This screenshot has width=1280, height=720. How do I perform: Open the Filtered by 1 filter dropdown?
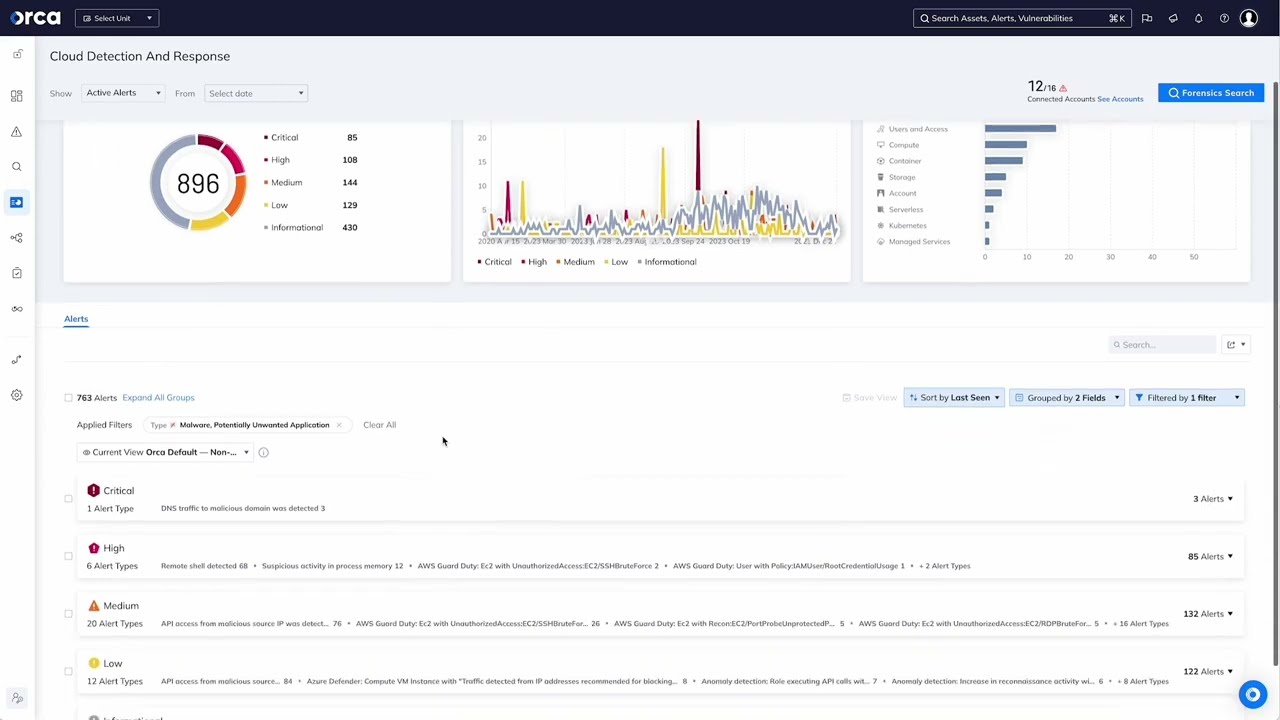pyautogui.click(x=1187, y=398)
